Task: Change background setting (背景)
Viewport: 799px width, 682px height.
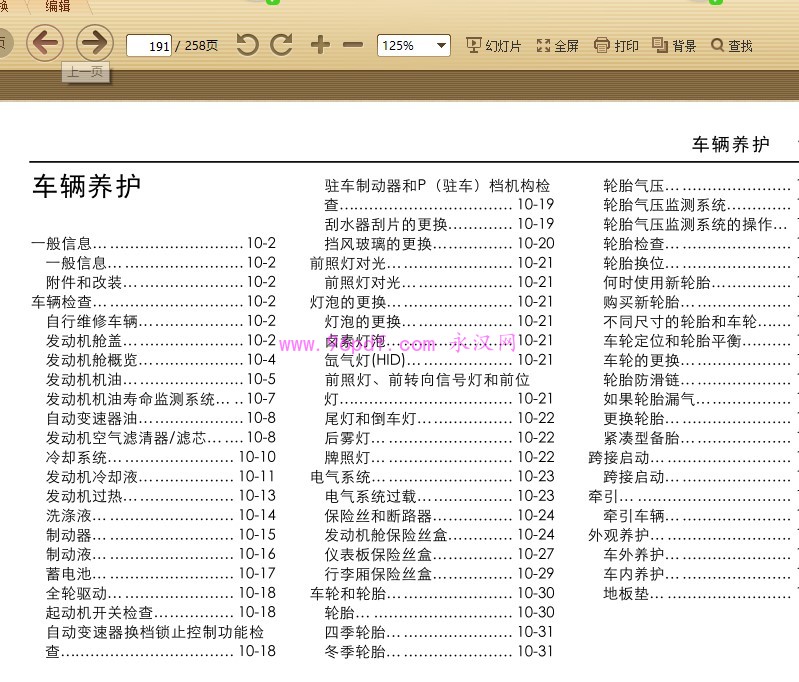Action: tap(674, 46)
